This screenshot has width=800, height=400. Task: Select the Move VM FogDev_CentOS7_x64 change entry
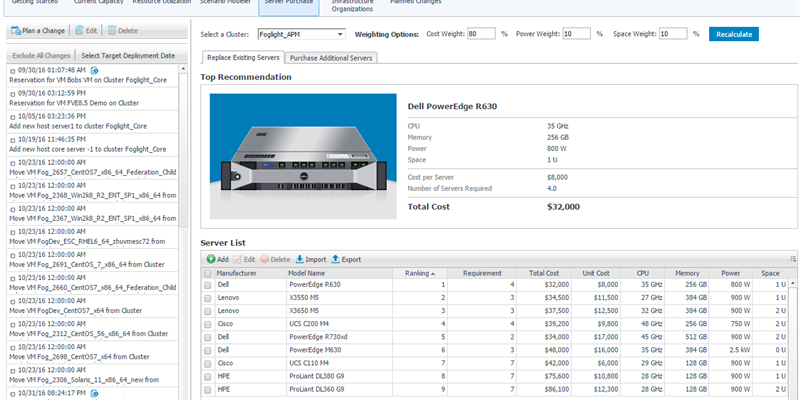point(93,306)
